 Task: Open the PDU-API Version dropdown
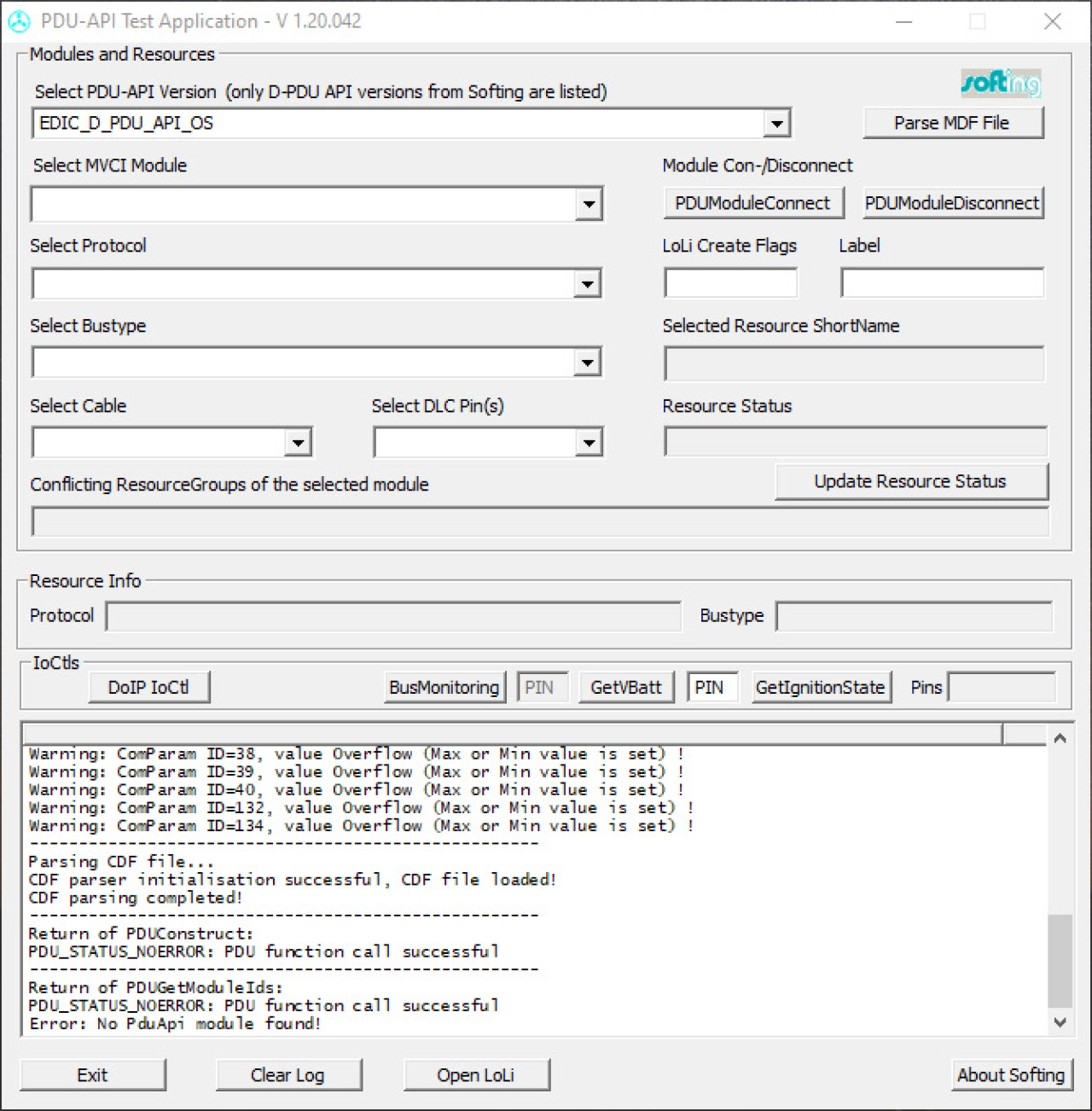(x=776, y=124)
